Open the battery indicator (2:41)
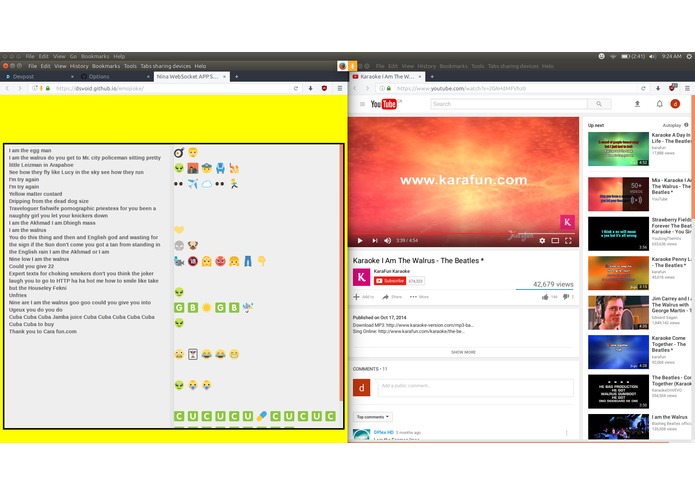The image size is (695, 494). (633, 56)
